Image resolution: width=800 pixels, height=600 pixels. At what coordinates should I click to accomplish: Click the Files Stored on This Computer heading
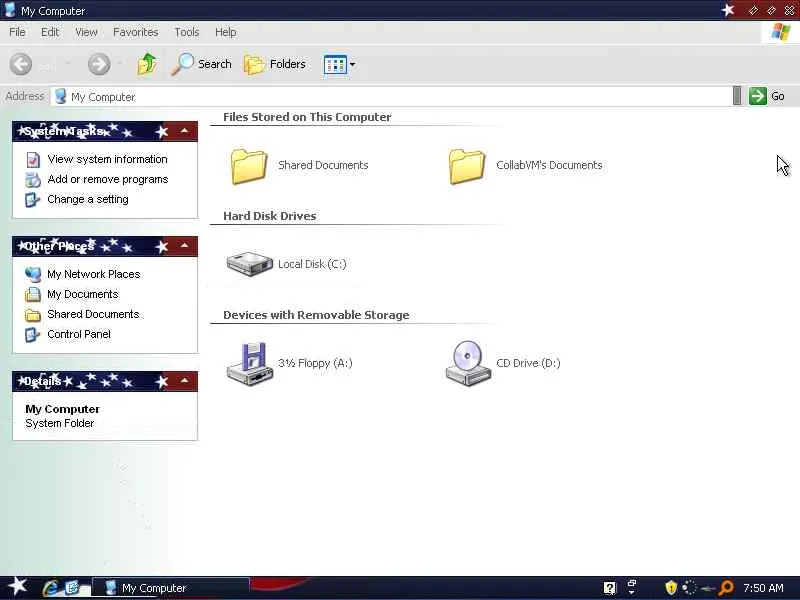307,117
